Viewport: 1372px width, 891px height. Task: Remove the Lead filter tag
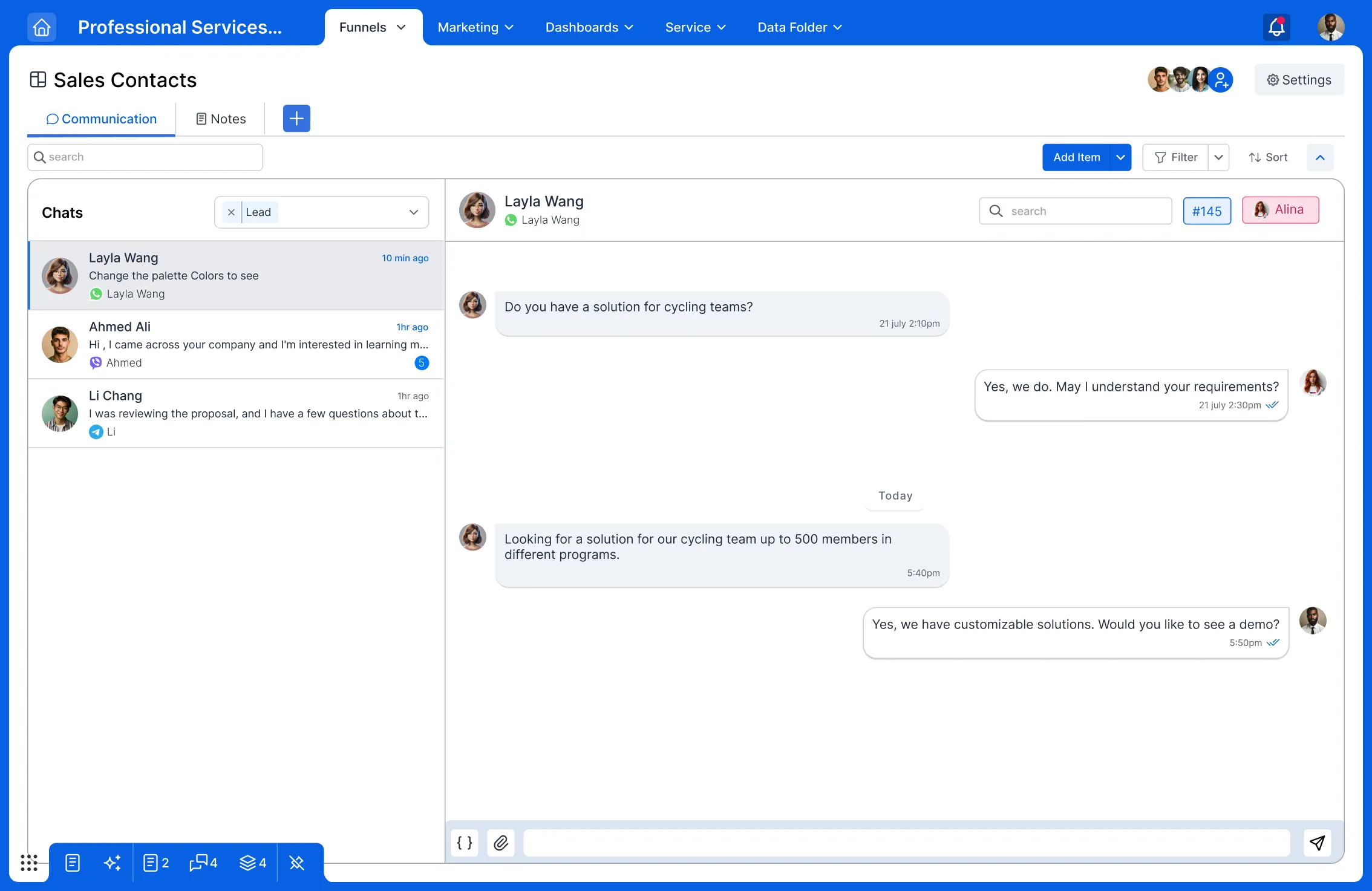click(x=231, y=212)
